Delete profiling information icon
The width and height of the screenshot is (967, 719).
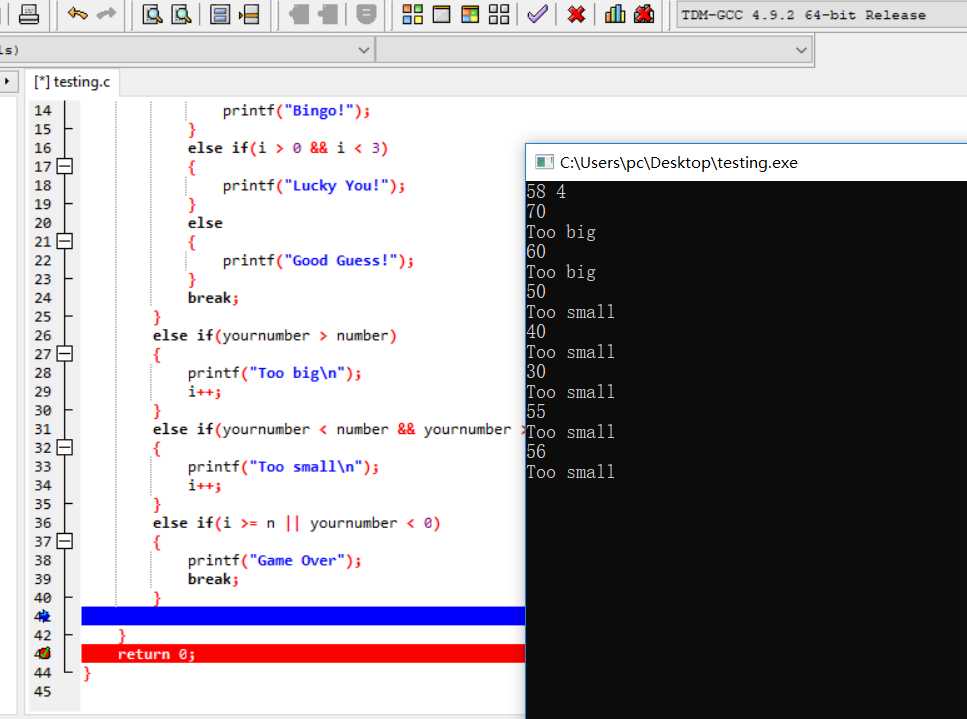point(644,14)
